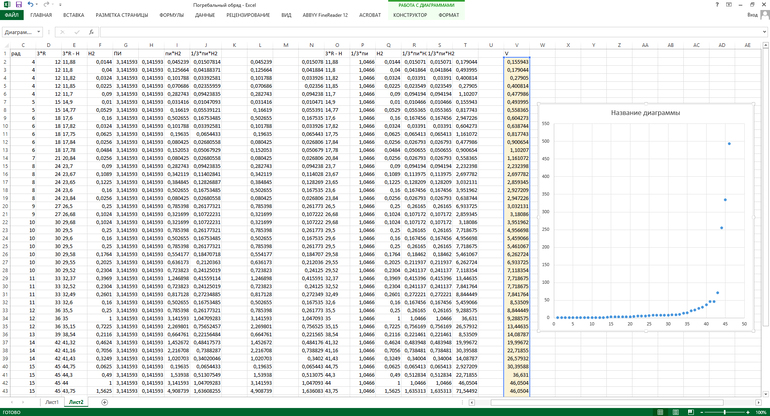Click the Redo arrow icon

46,4
